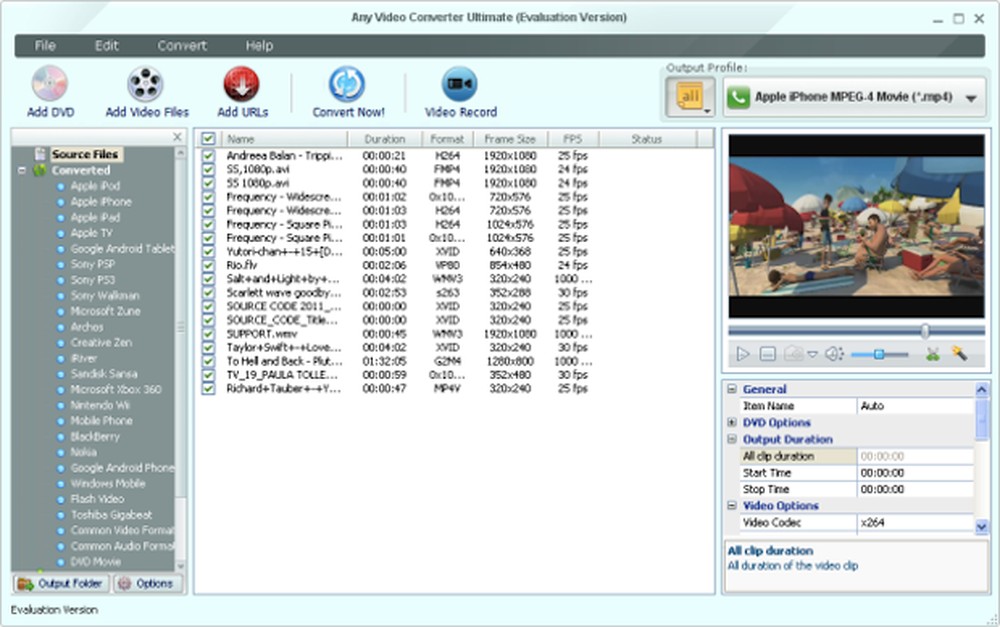Open the Edit menu
The height and width of the screenshot is (627, 1000).
[x=106, y=46]
